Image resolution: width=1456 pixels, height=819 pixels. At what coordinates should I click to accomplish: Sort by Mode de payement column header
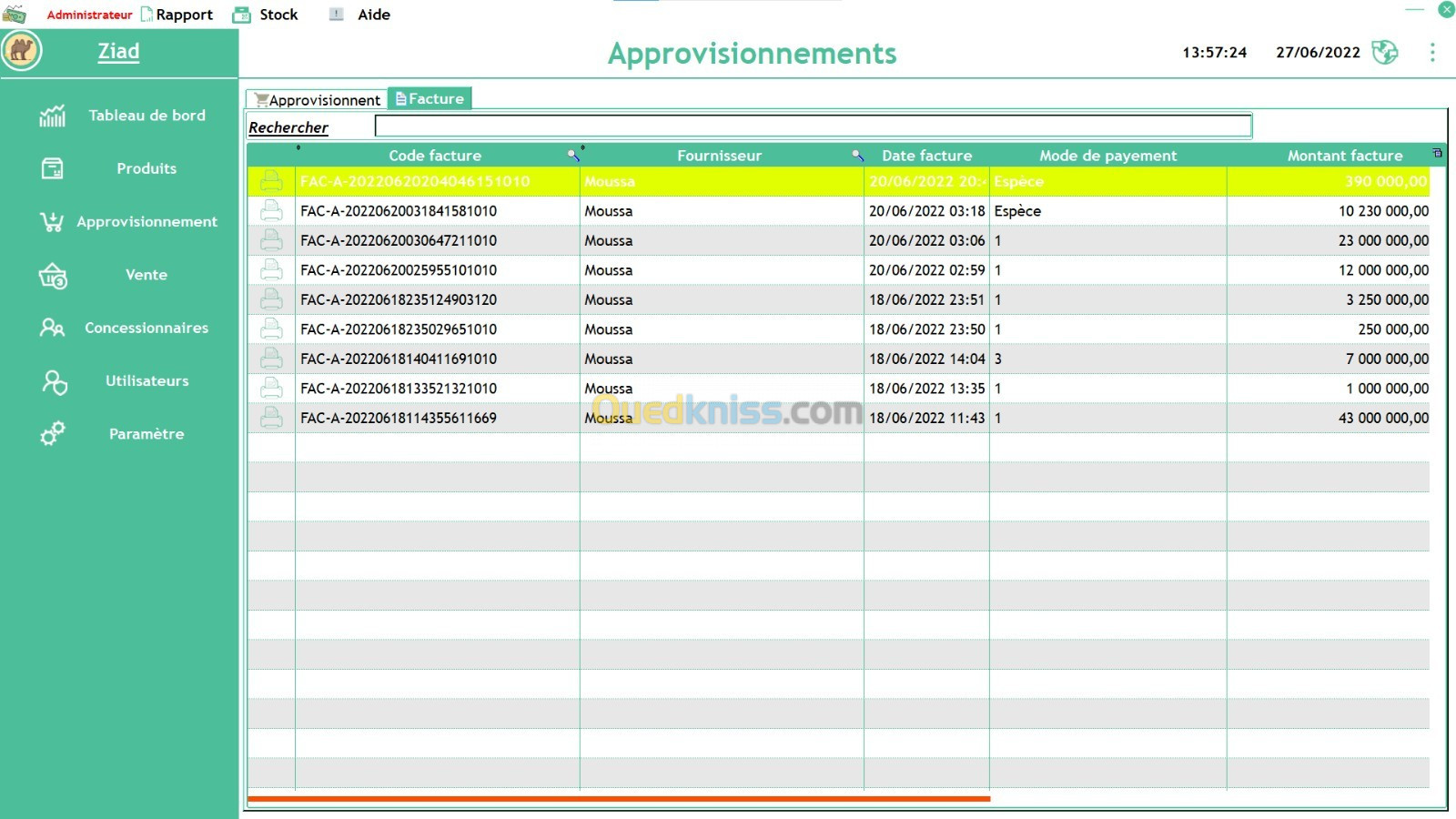(x=1107, y=156)
